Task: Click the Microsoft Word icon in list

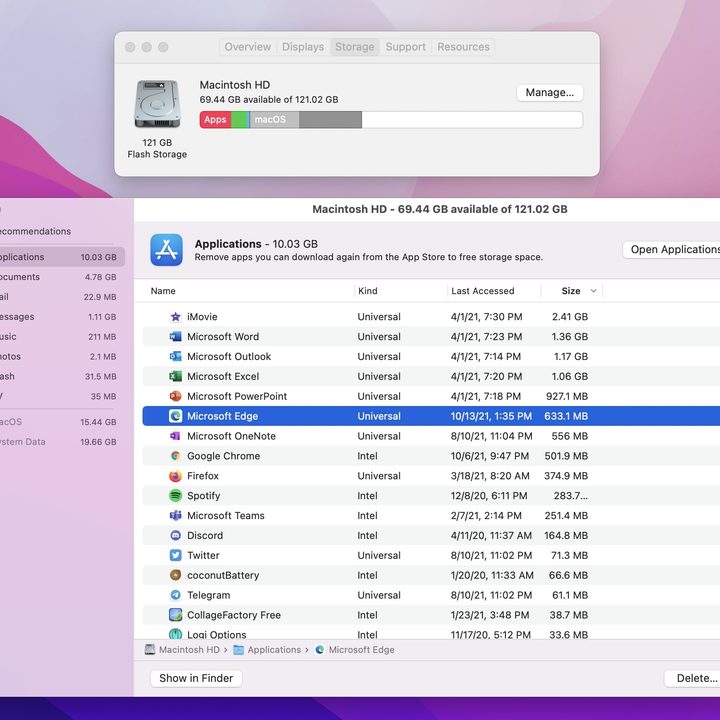Action: point(175,337)
